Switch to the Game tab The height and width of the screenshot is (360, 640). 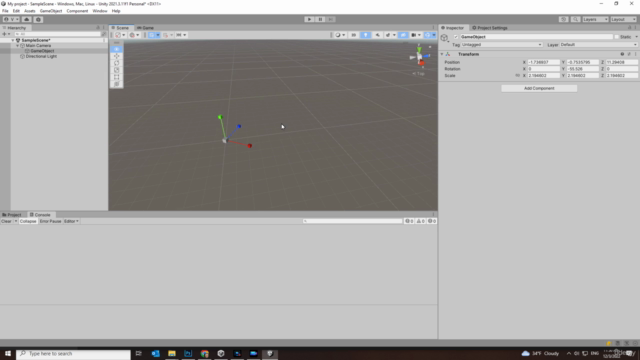pos(145,28)
